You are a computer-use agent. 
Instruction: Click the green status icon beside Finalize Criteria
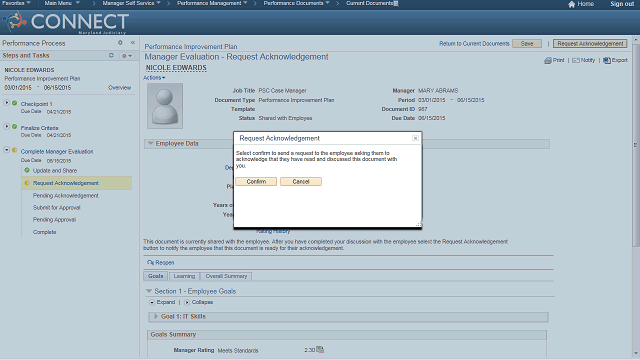[x=15, y=127]
